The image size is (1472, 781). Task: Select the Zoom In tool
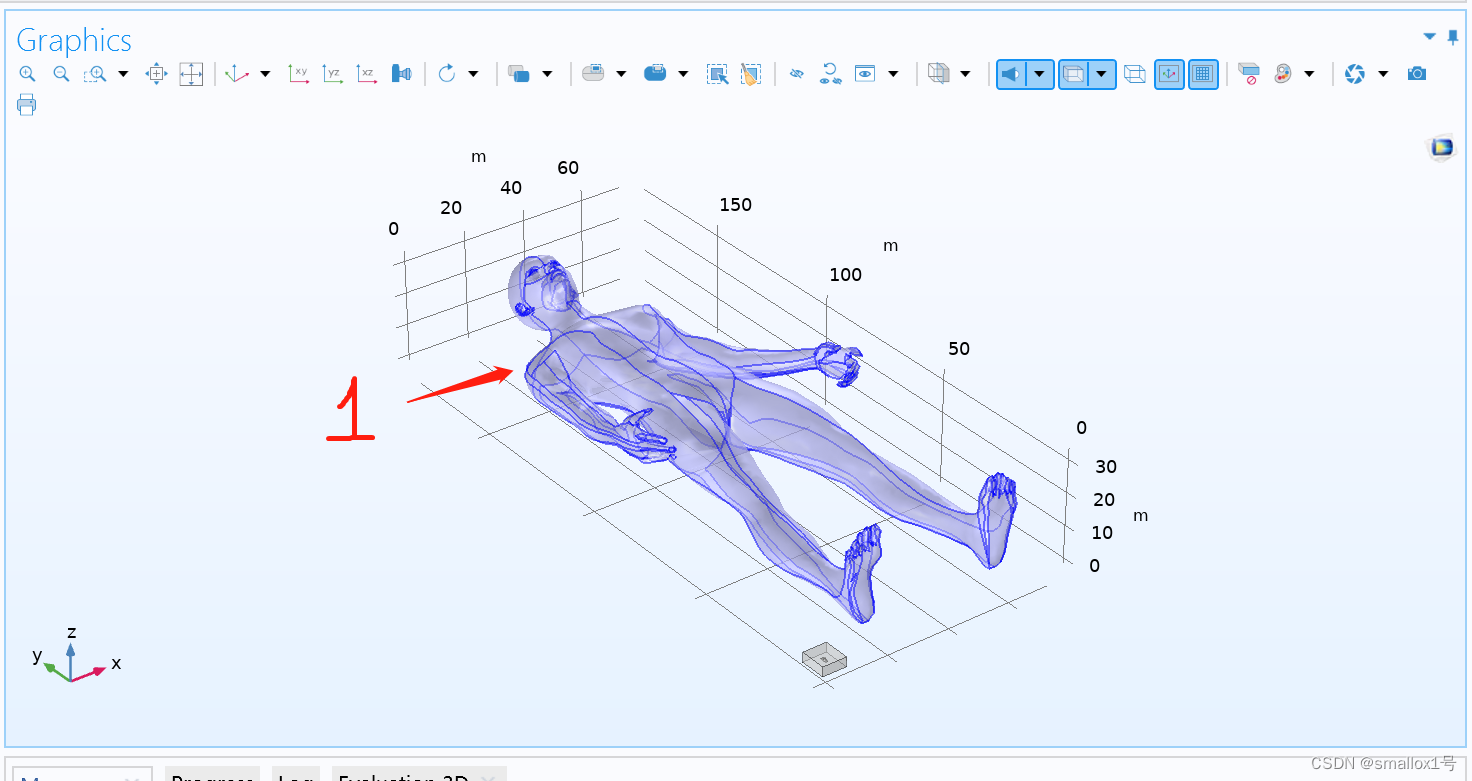coord(27,73)
